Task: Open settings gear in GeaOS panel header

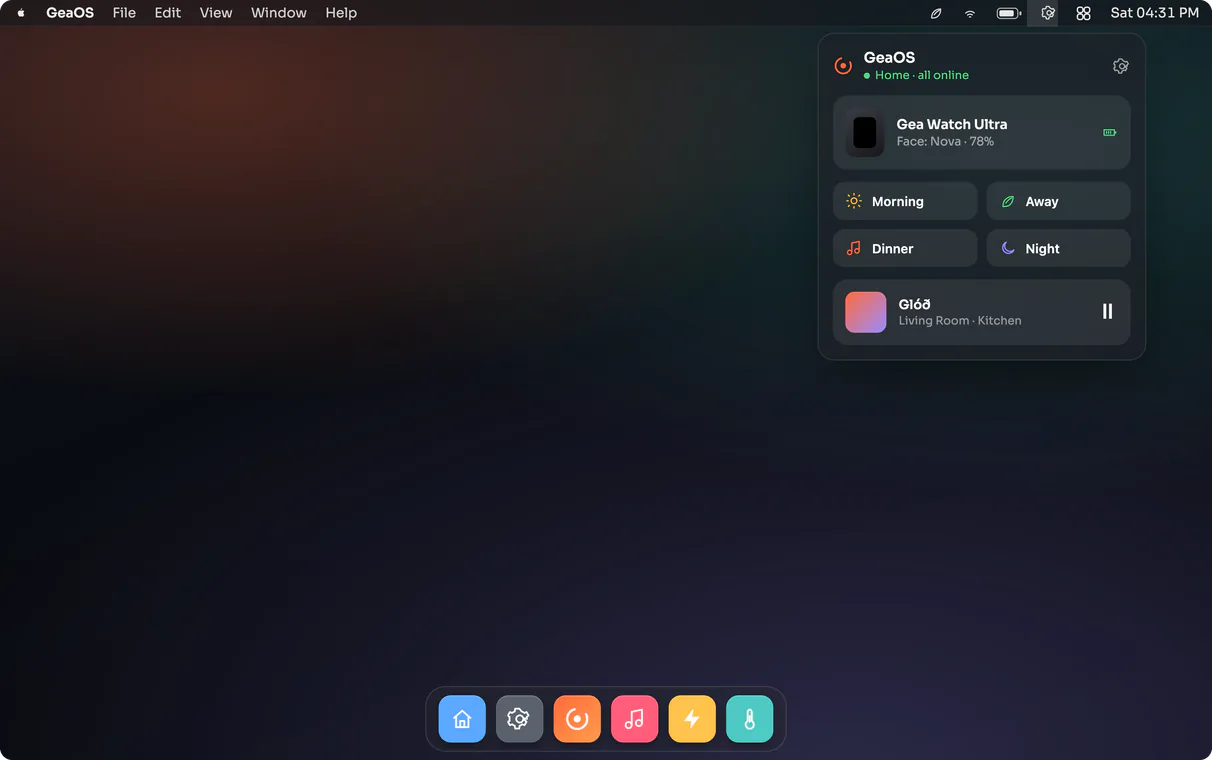Action: point(1121,66)
